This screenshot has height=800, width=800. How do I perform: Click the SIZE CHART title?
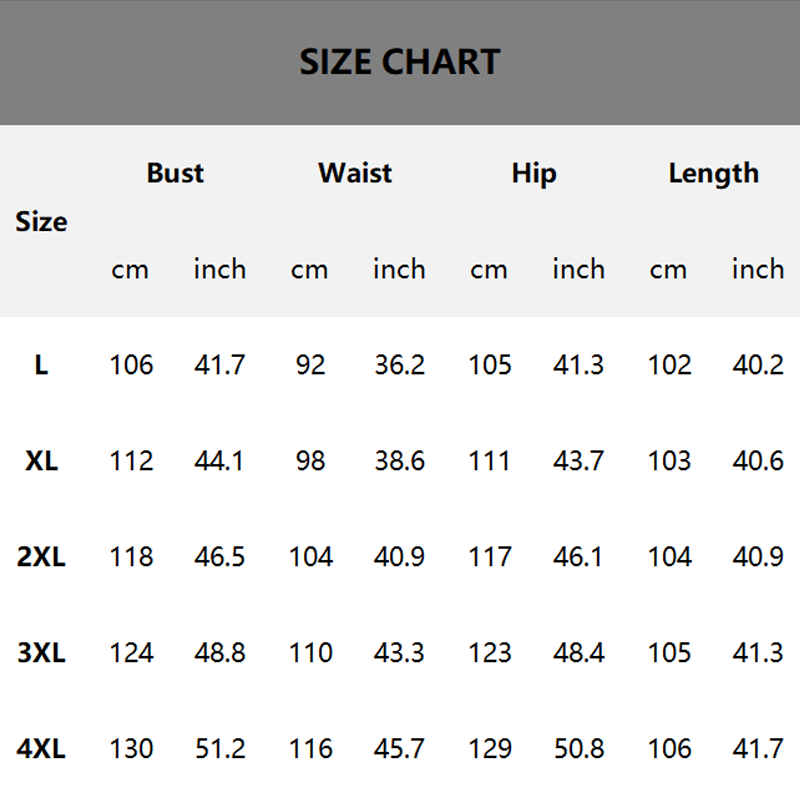[x=400, y=62]
